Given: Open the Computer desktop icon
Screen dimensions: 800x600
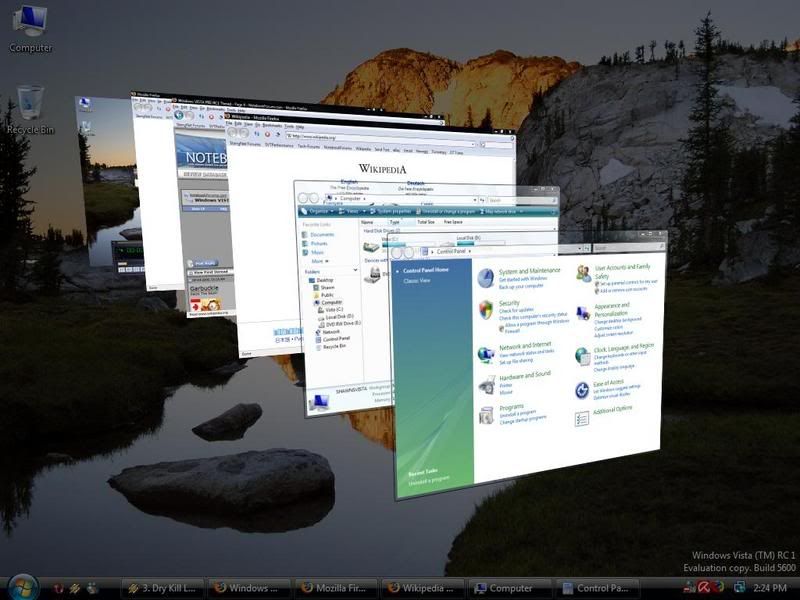Looking at the screenshot, I should [x=31, y=29].
